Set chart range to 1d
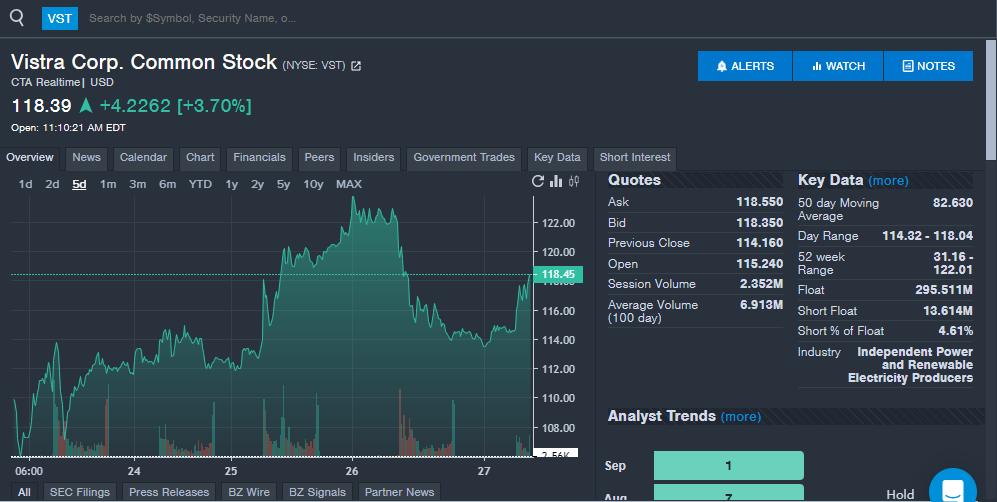Image resolution: width=997 pixels, height=502 pixels. coord(25,184)
